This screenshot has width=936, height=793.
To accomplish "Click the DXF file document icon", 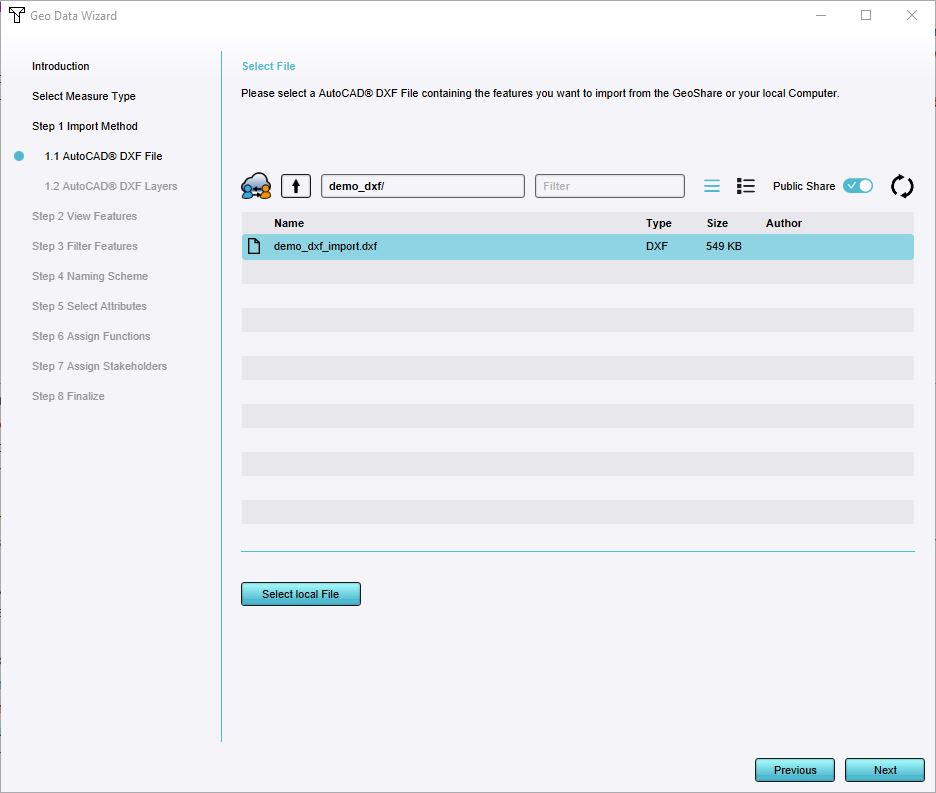I will point(254,247).
